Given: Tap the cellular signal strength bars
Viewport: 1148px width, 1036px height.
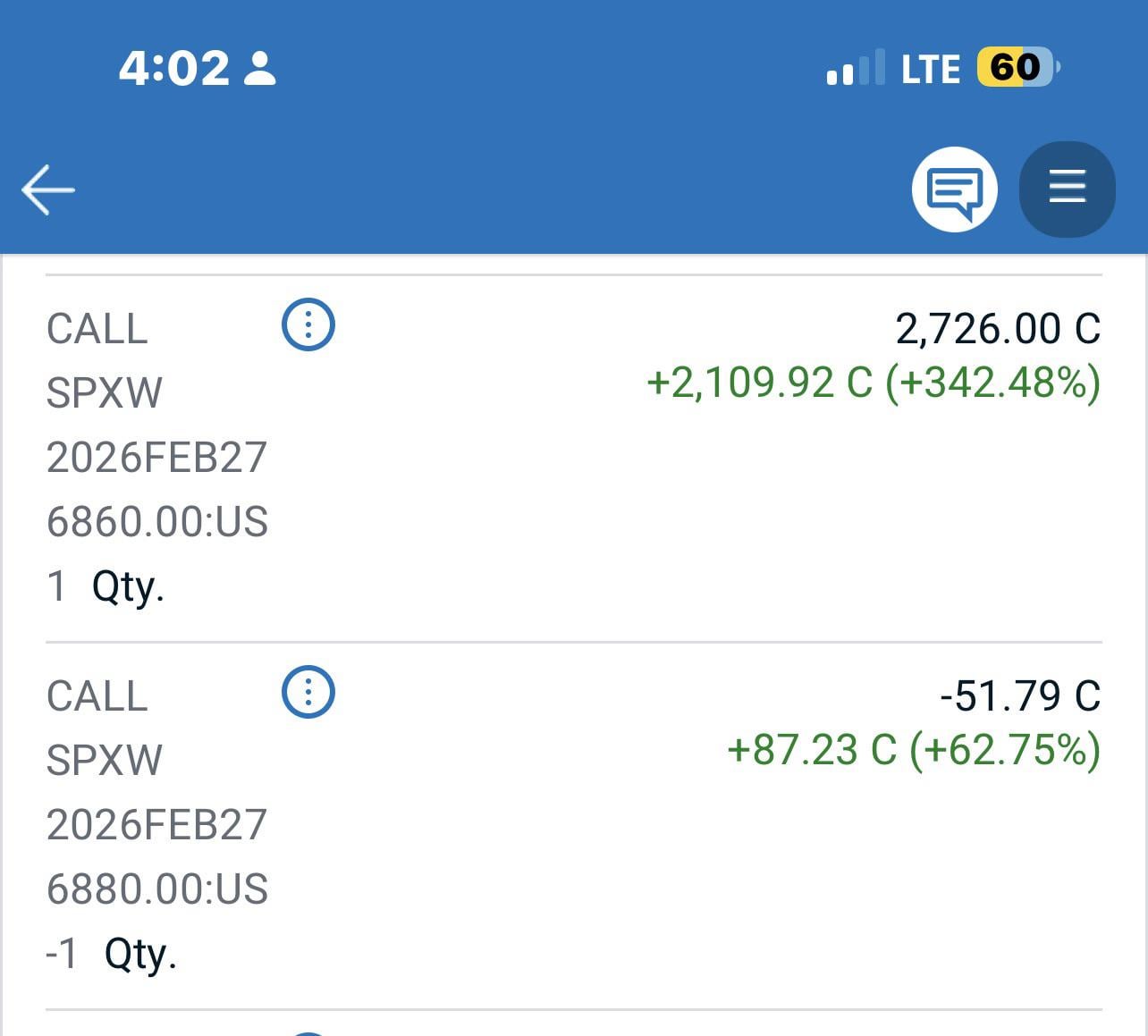Looking at the screenshot, I should click(855, 69).
